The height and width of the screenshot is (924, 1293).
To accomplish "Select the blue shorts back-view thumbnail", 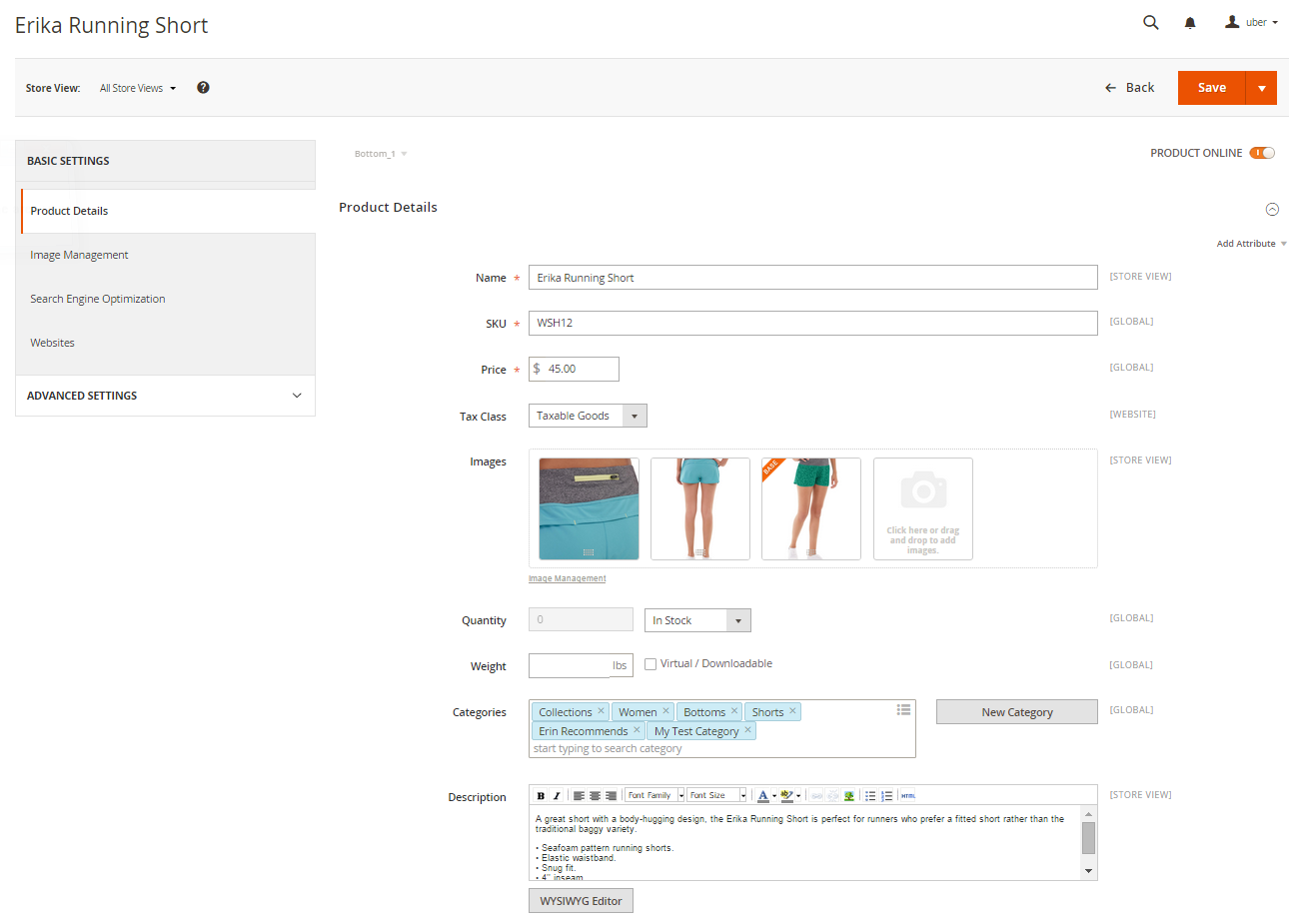I will (x=699, y=508).
